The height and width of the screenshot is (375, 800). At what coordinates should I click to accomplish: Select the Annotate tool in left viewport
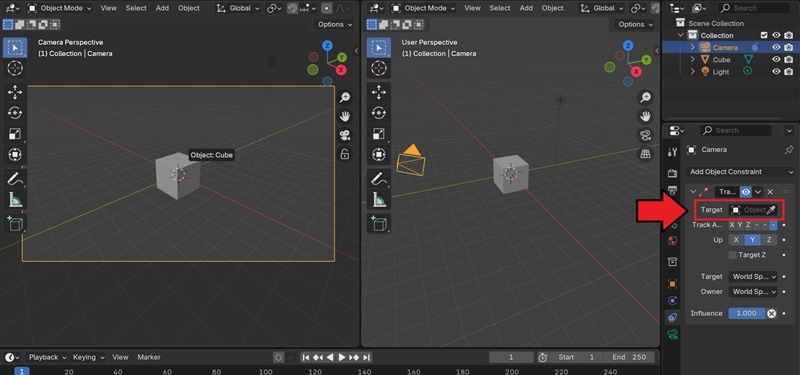(15, 179)
